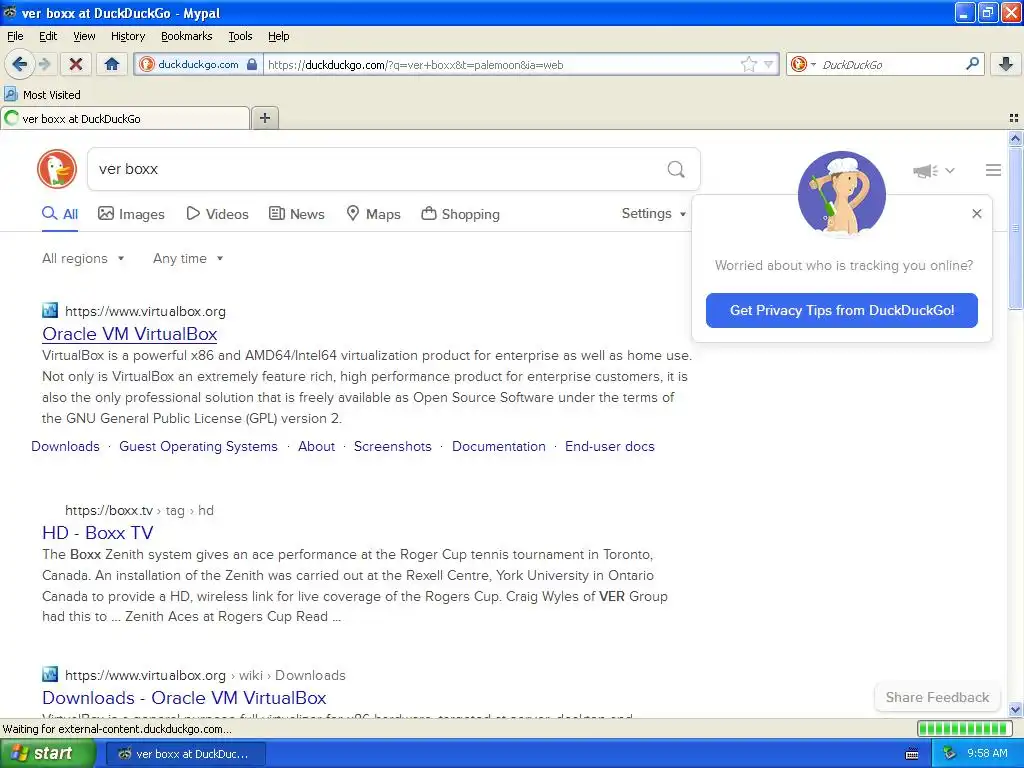Submit search with the magnifier in query box
1024x768 pixels.
(x=676, y=169)
